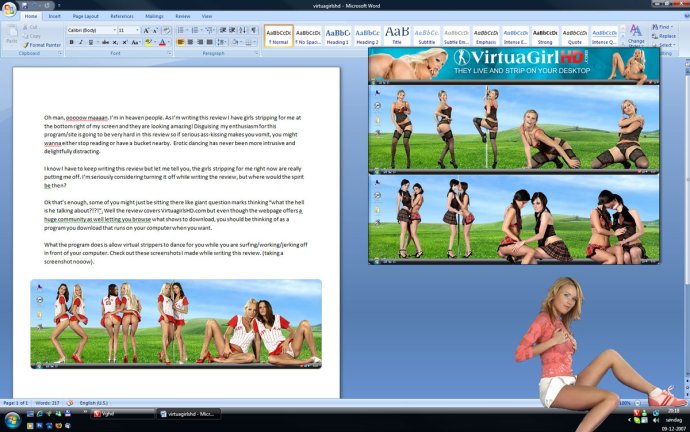This screenshot has height=432, width=690.
Task: Click the English (U.S.) language indicator
Action: (93, 403)
